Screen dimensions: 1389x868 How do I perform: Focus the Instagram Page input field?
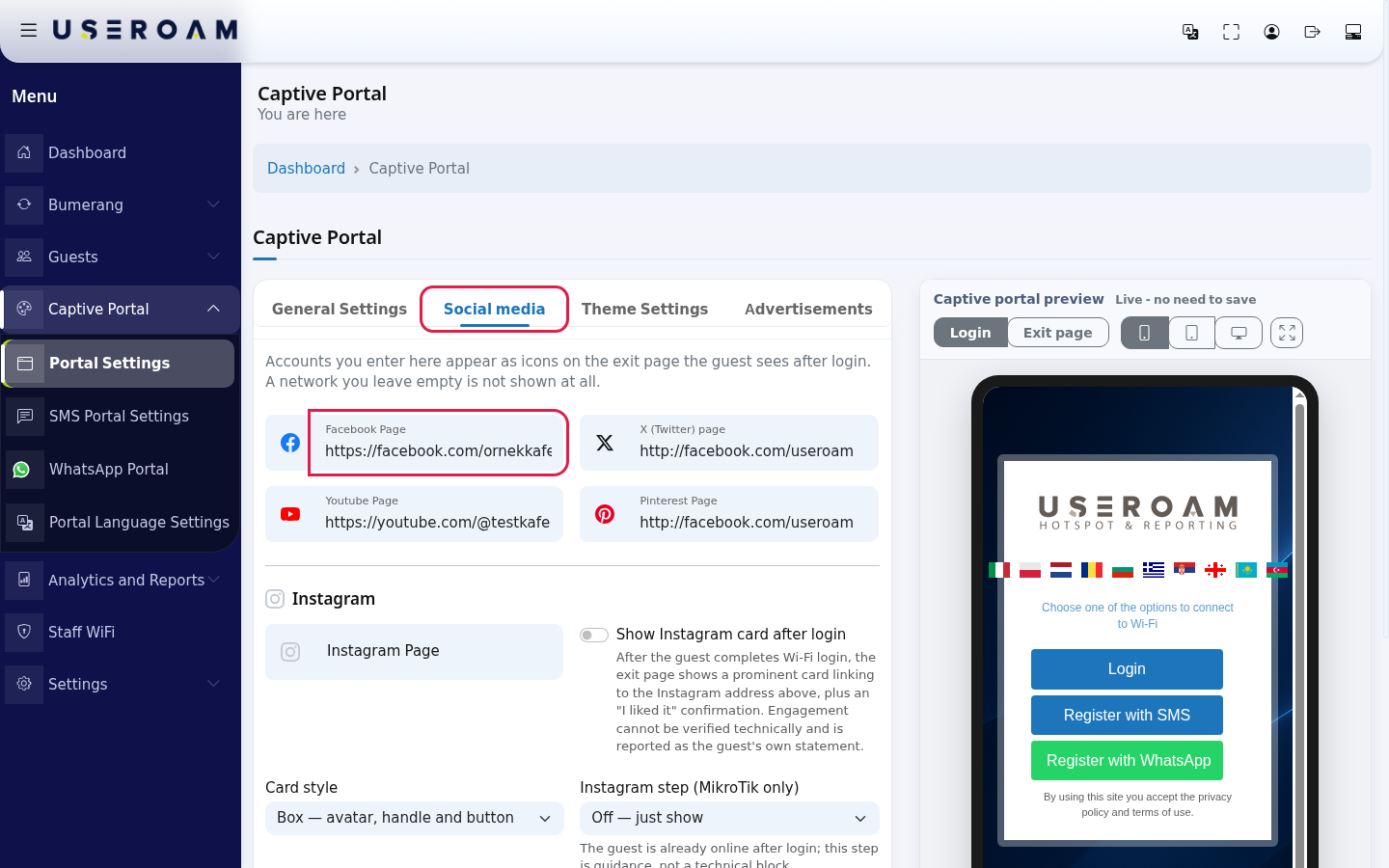(439, 652)
